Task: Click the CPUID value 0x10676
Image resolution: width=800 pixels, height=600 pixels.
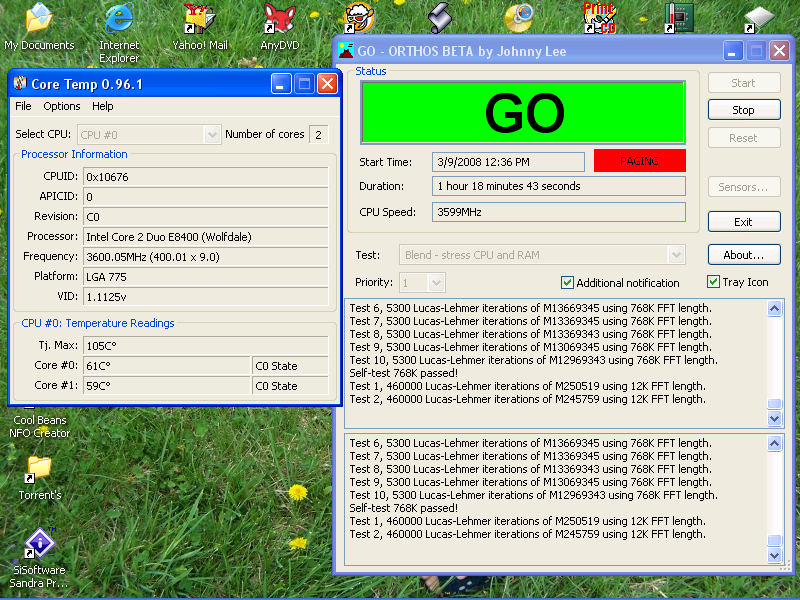Action: point(206,177)
